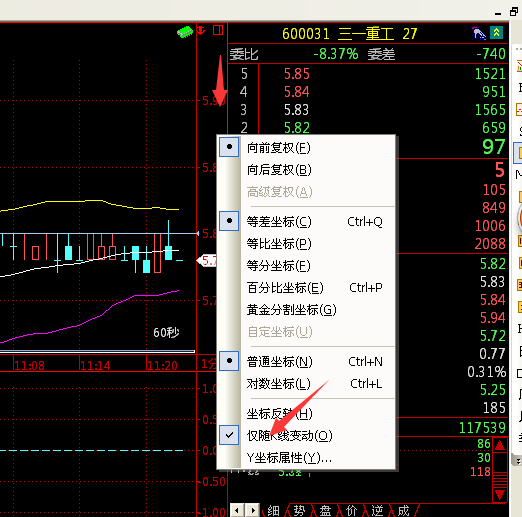Switch to the 盘 tab
522x517 pixels.
coord(325,511)
